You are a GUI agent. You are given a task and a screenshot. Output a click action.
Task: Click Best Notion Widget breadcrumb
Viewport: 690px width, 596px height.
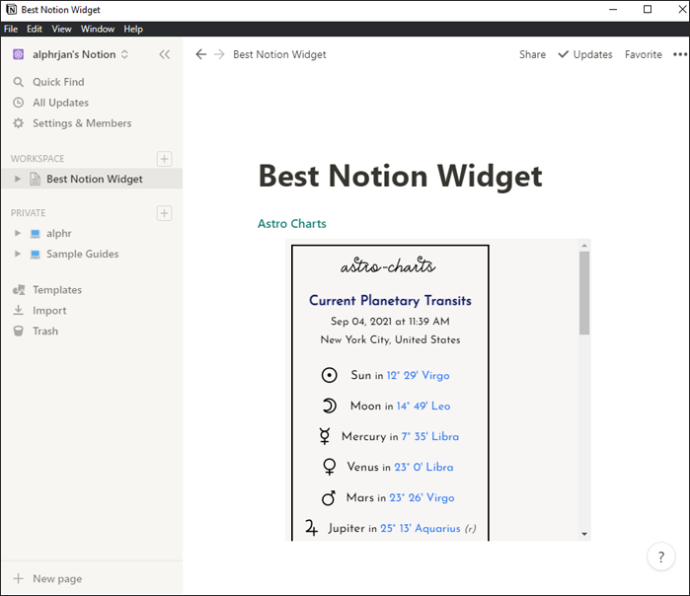pyautogui.click(x=280, y=55)
